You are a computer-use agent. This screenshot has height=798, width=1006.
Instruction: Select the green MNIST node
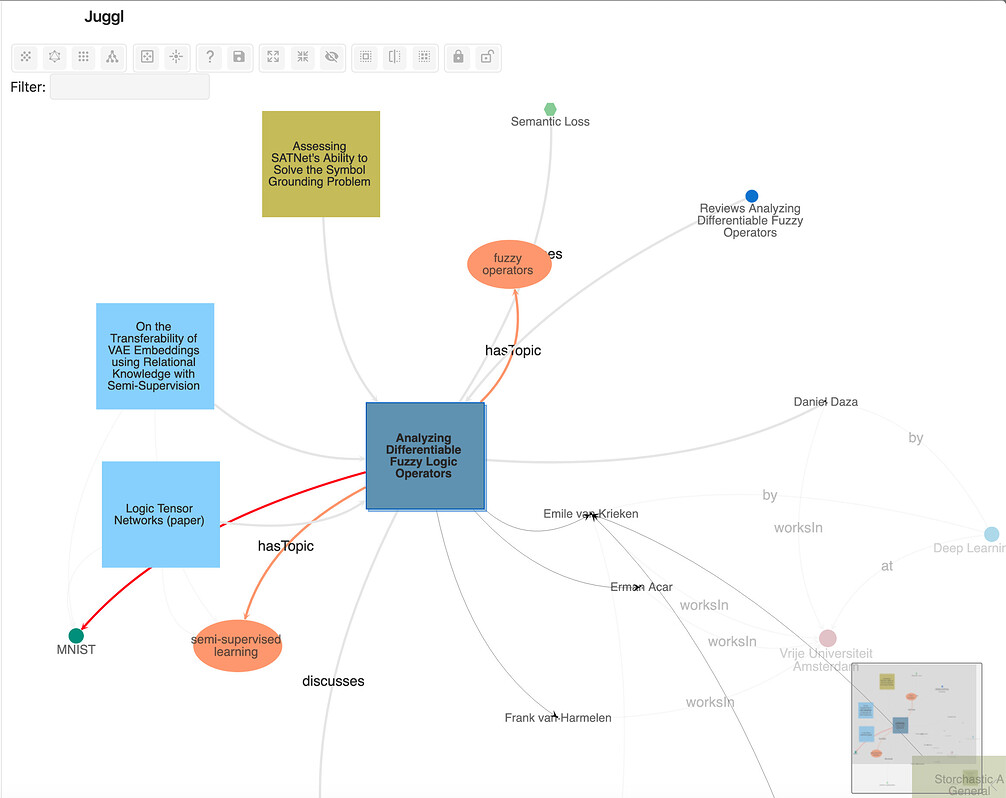(75, 635)
